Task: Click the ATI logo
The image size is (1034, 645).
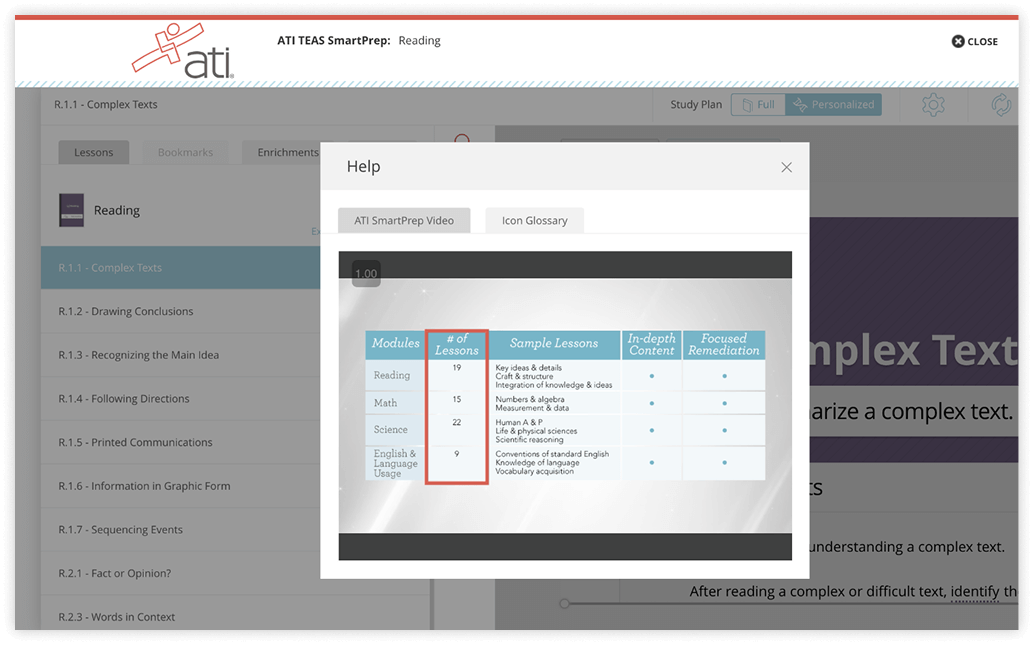Action: tap(185, 50)
